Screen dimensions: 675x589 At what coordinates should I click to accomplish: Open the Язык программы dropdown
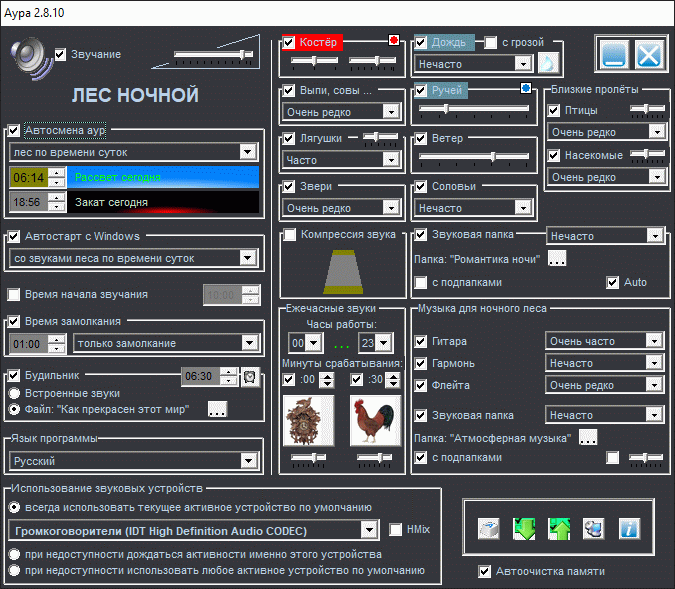[x=249, y=461]
